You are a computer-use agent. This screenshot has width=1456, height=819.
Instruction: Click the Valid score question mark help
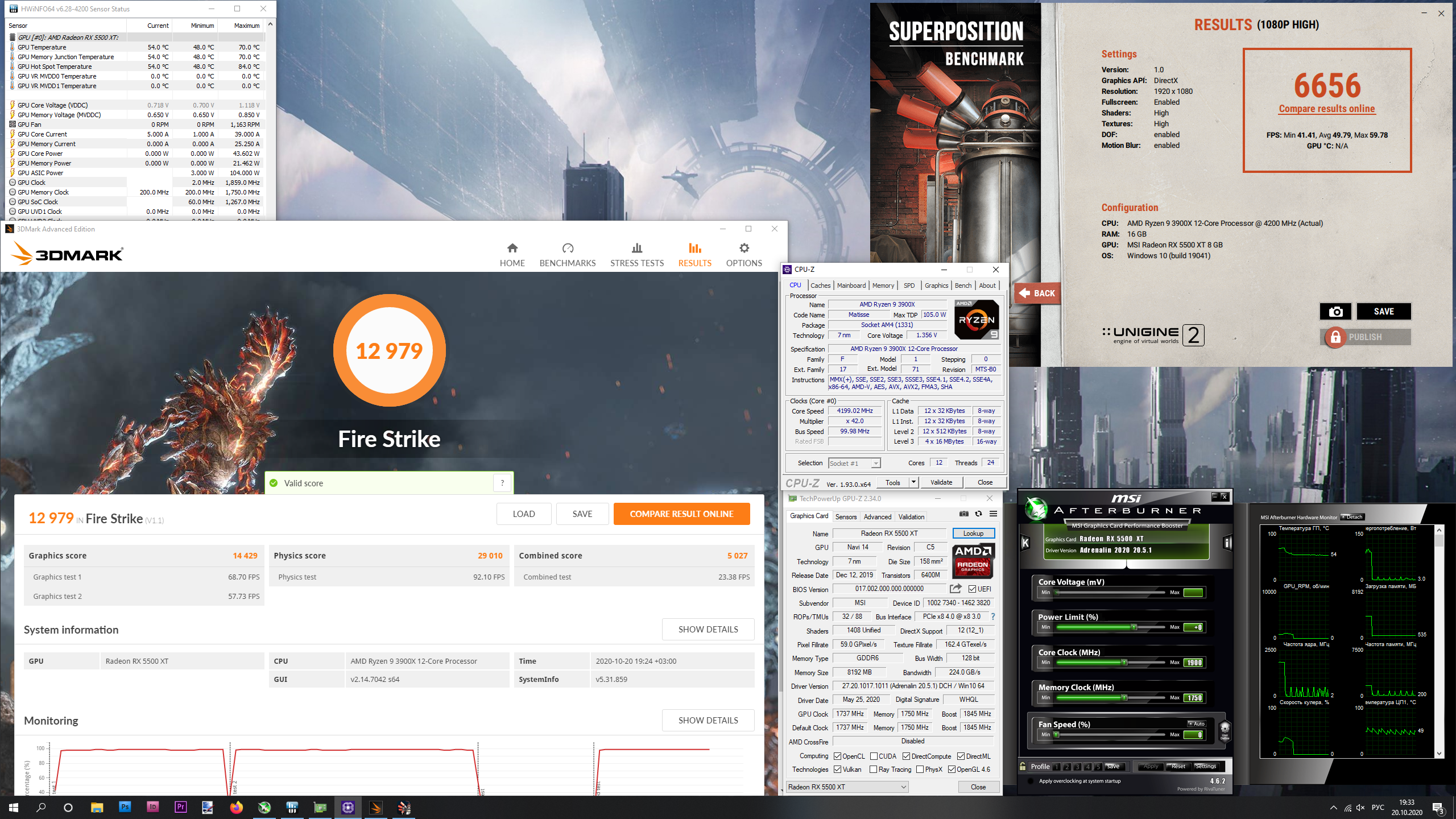[x=502, y=483]
